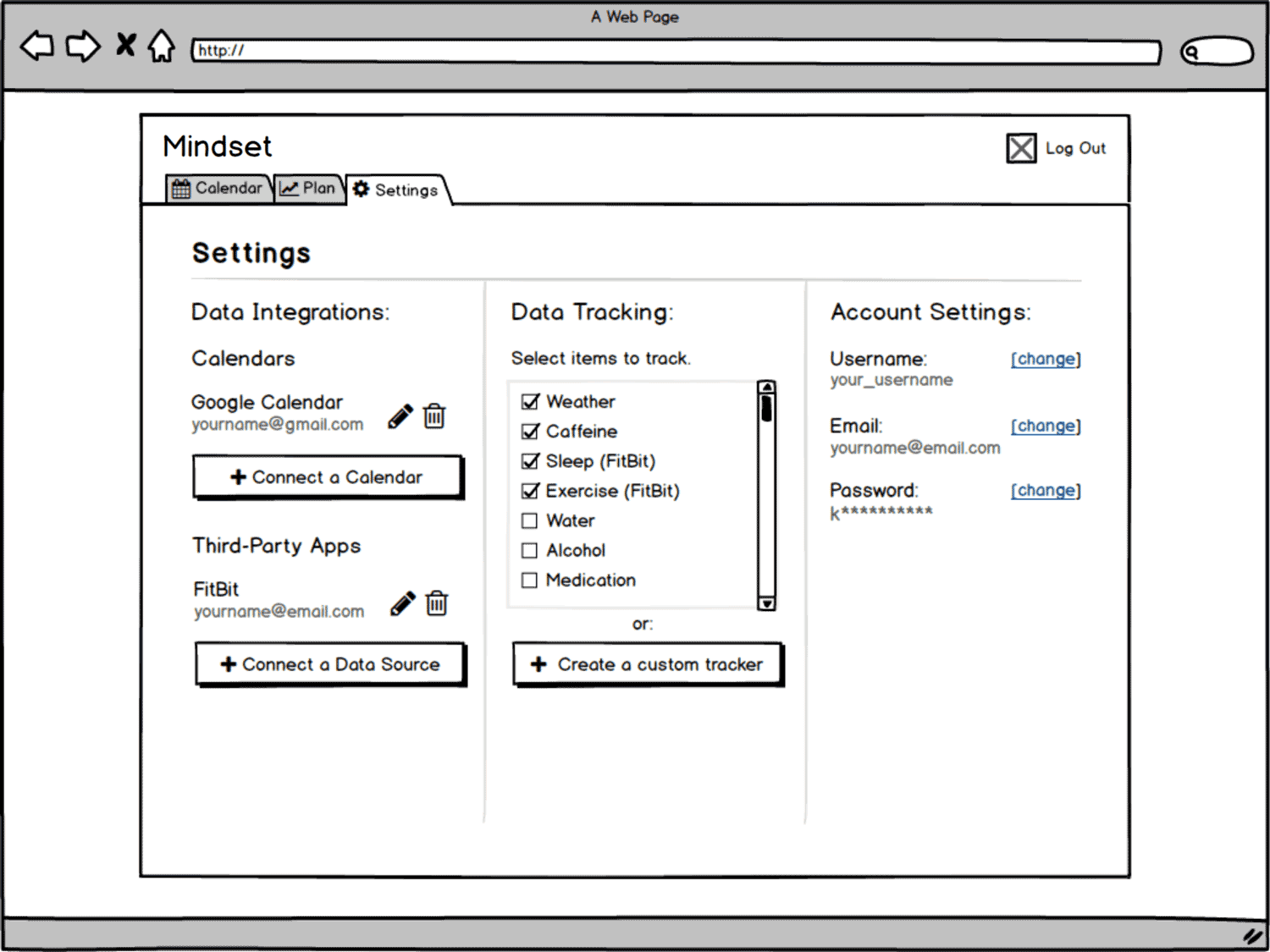
Task: Click the browser back arrow
Action: [36, 46]
